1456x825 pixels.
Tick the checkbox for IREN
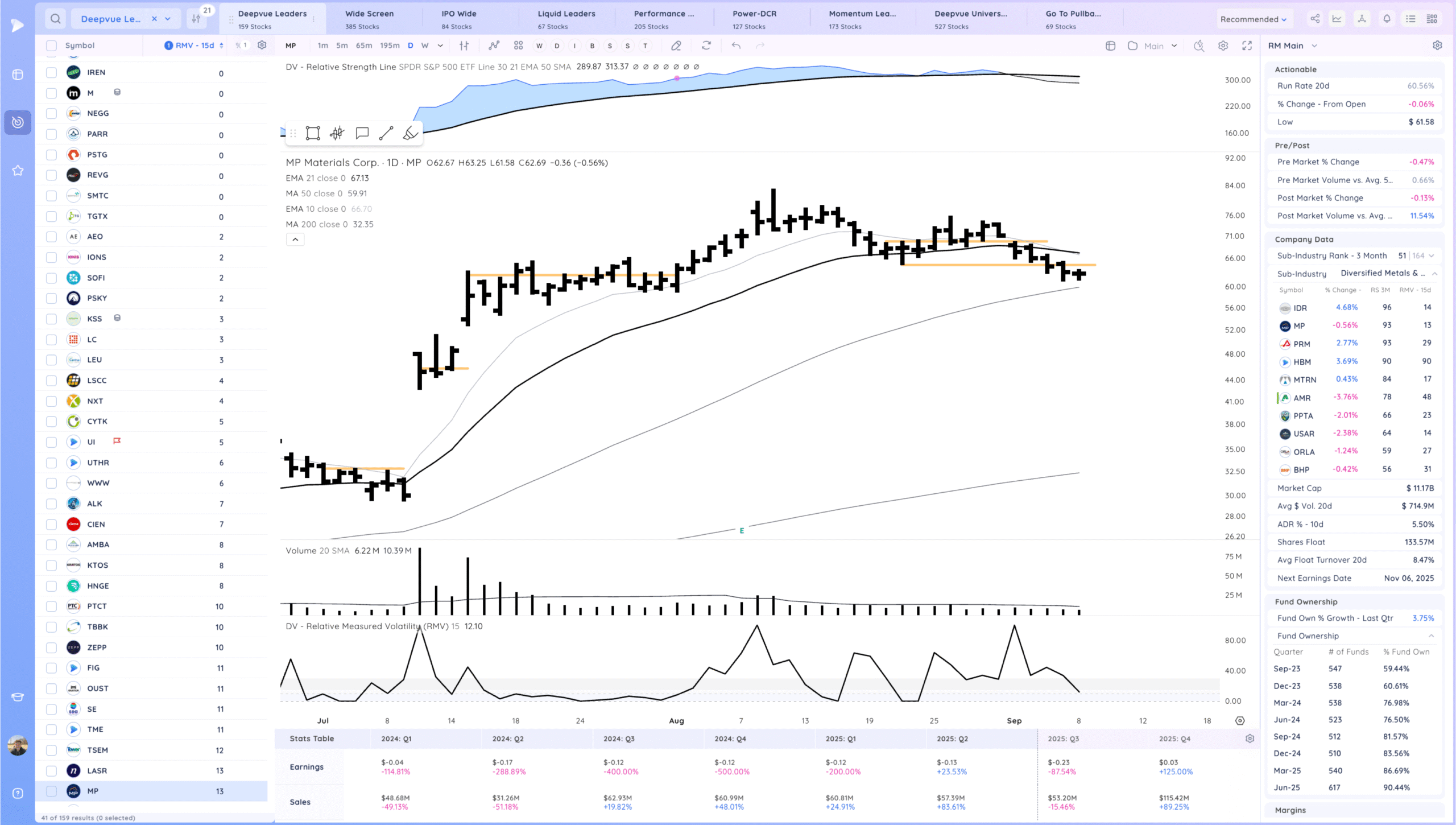pyautogui.click(x=51, y=72)
